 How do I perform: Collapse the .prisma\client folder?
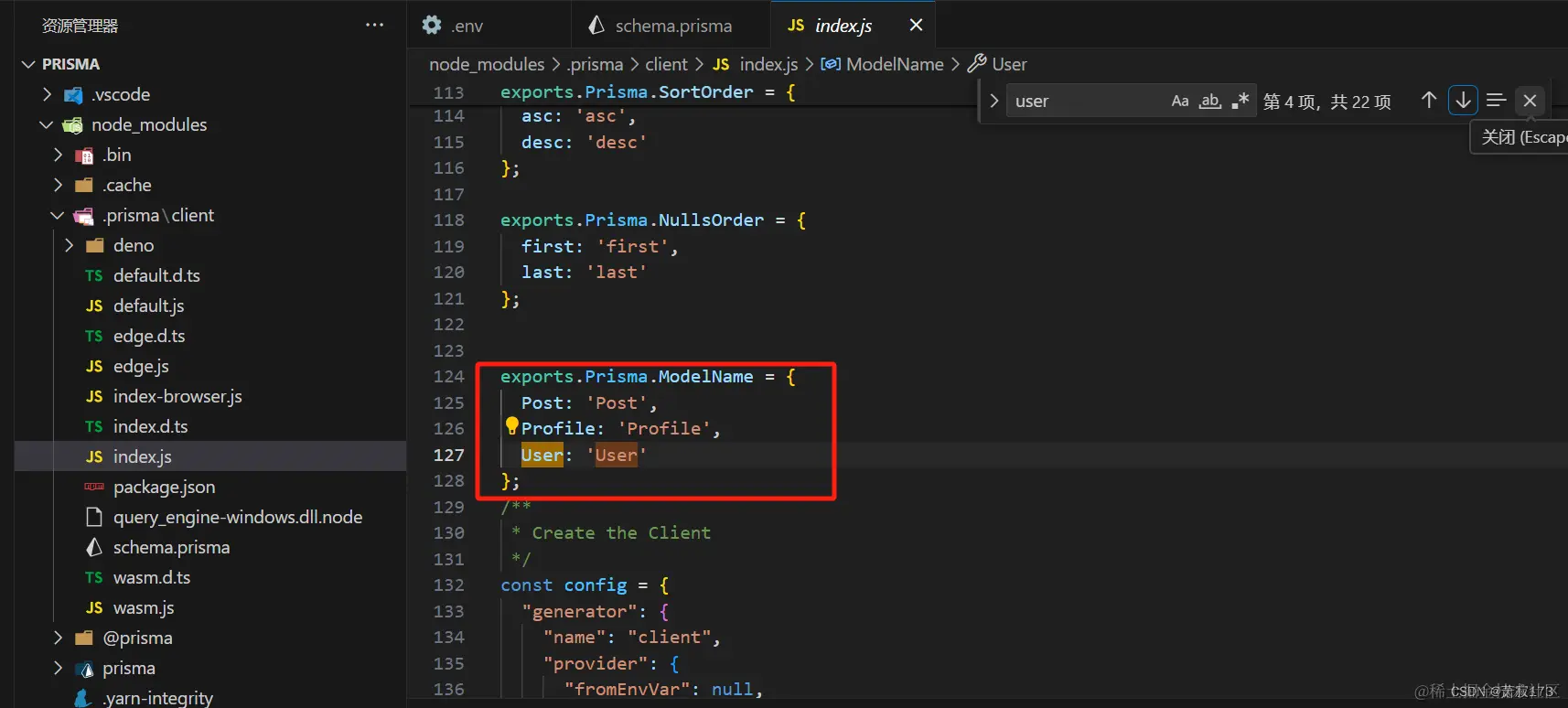click(x=58, y=215)
